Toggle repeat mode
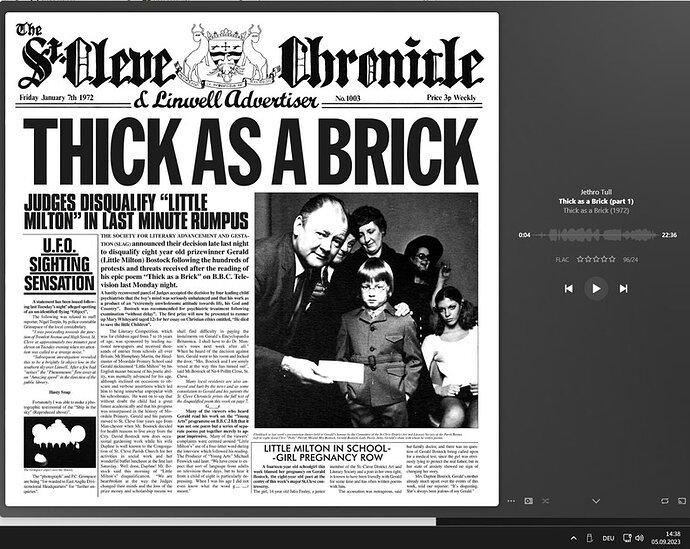Screen dimensions: 690x549 (664, 501)
